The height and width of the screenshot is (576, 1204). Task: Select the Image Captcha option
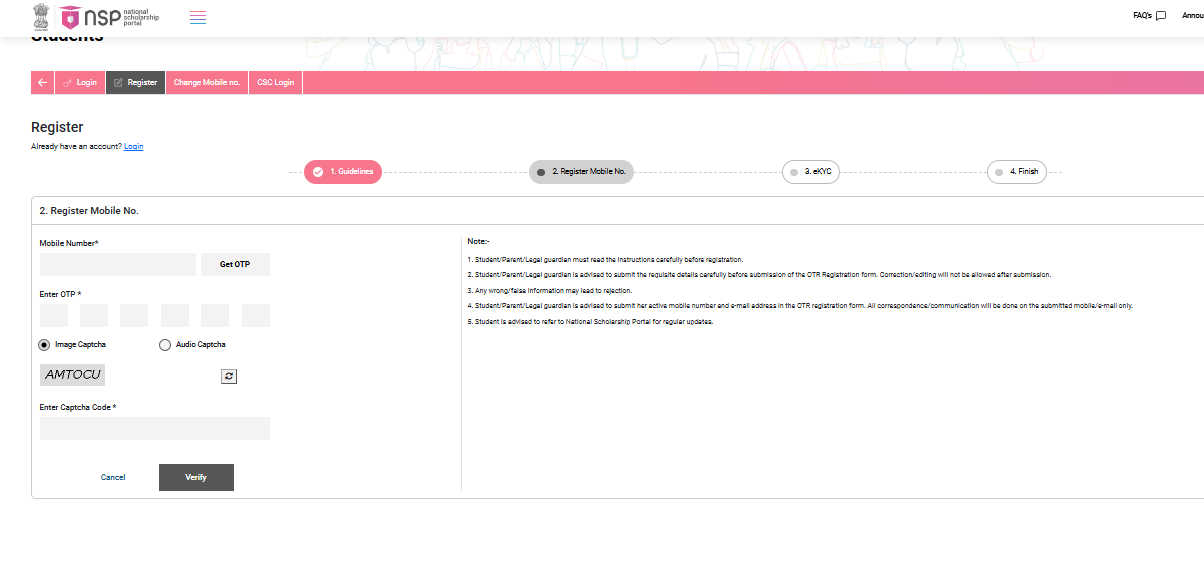[x=44, y=345]
